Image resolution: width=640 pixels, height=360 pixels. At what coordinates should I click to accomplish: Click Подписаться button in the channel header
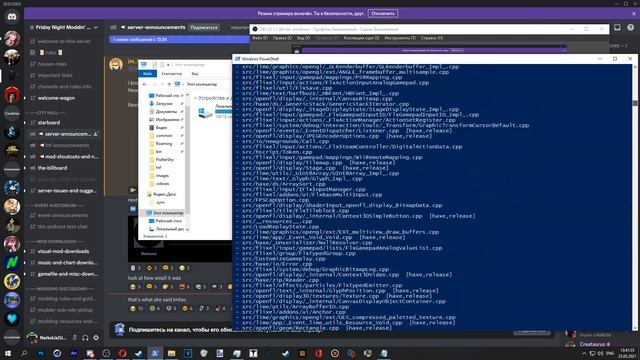pos(204,27)
